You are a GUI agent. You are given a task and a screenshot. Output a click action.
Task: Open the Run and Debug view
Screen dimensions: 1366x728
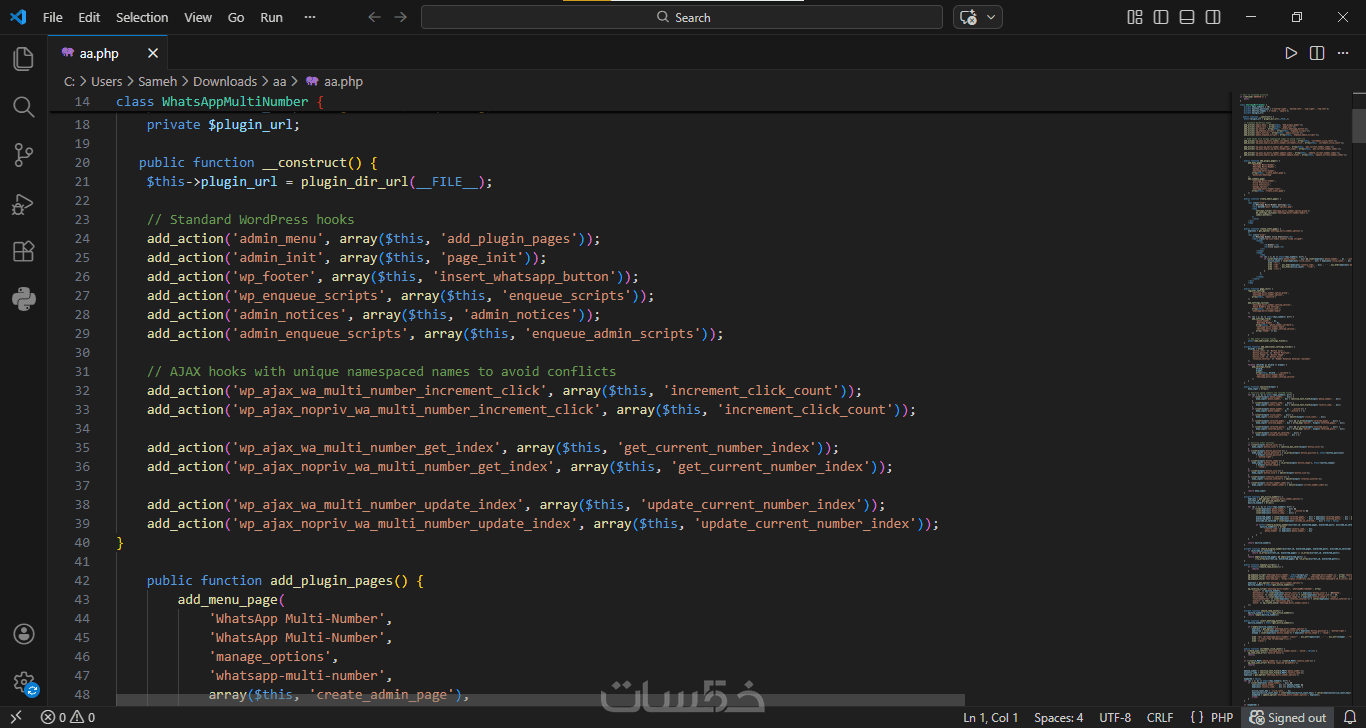23,204
